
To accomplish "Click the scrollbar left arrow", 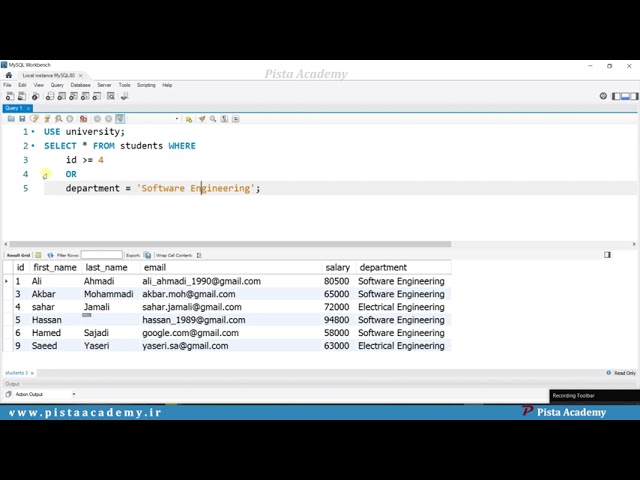I will [6, 244].
